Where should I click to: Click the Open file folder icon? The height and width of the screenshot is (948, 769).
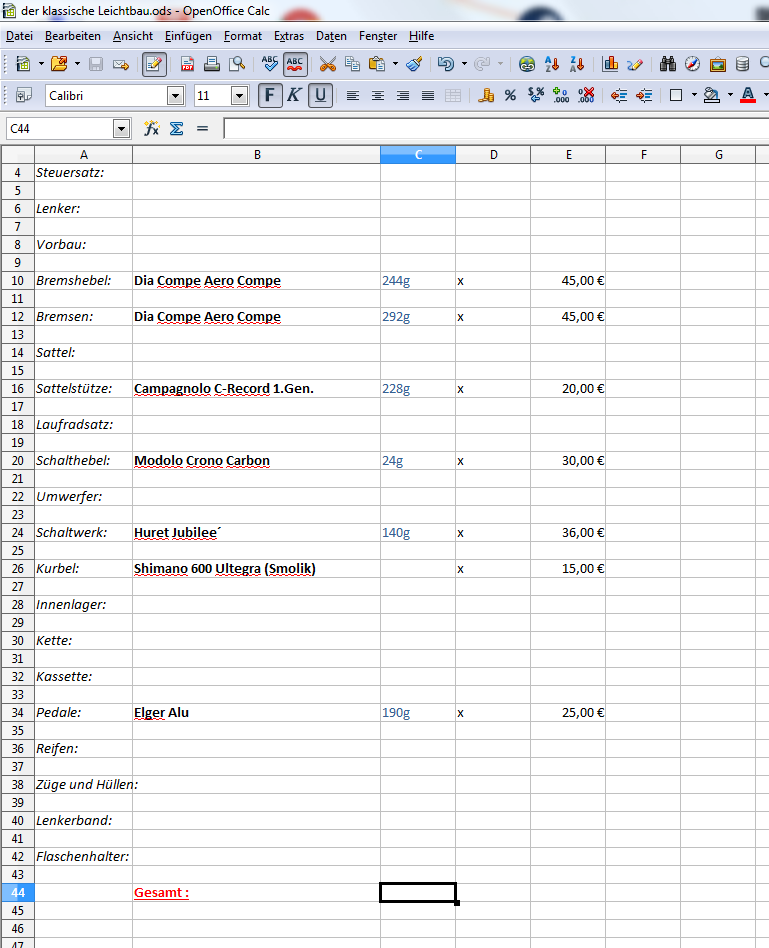[59, 63]
